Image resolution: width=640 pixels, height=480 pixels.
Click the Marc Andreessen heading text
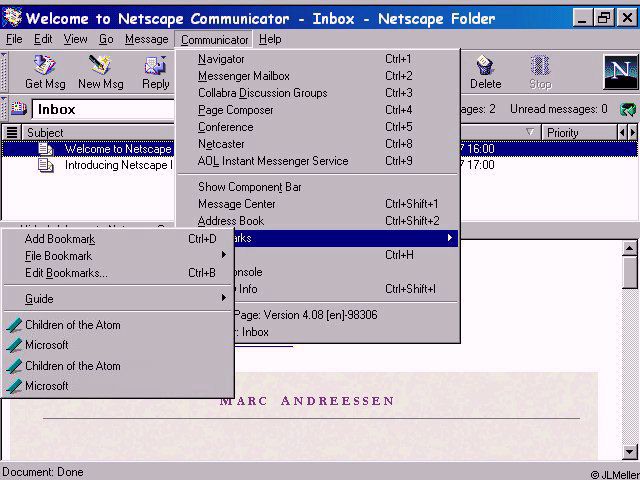pos(307,401)
